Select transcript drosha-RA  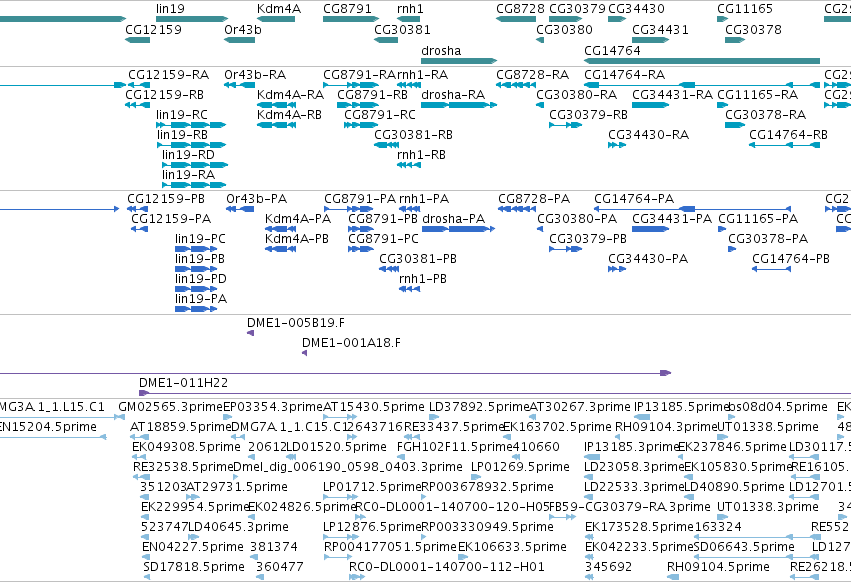coord(459,105)
